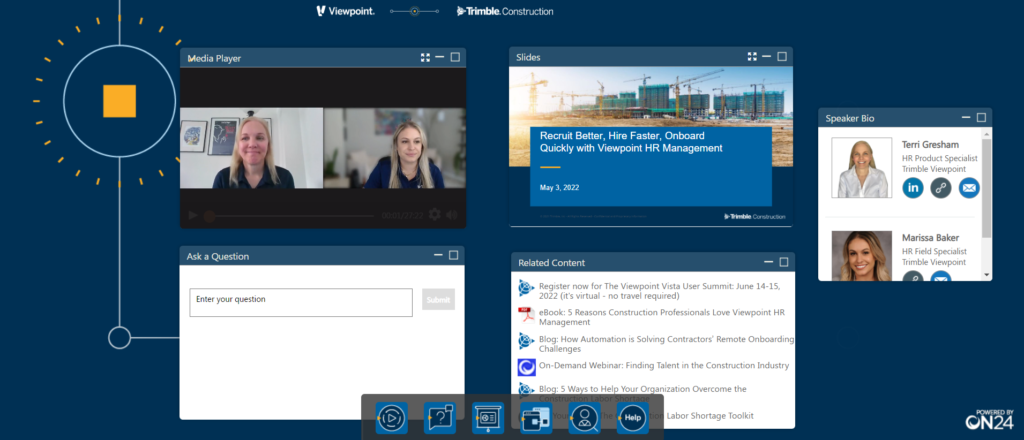Click the Vista User Summit item icon
The height and width of the screenshot is (440, 1024).
[526, 288]
